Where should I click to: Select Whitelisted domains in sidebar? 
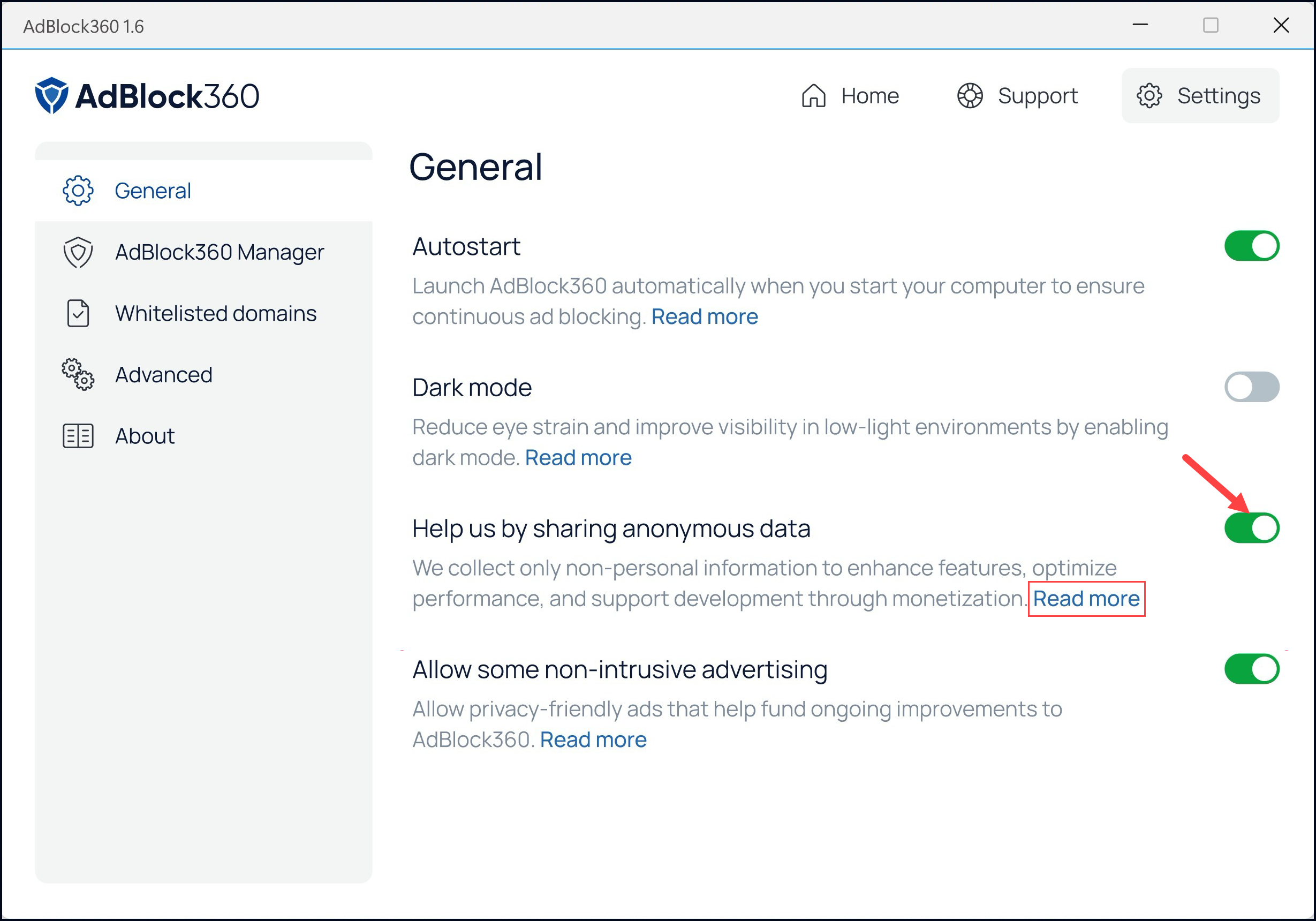click(203, 313)
